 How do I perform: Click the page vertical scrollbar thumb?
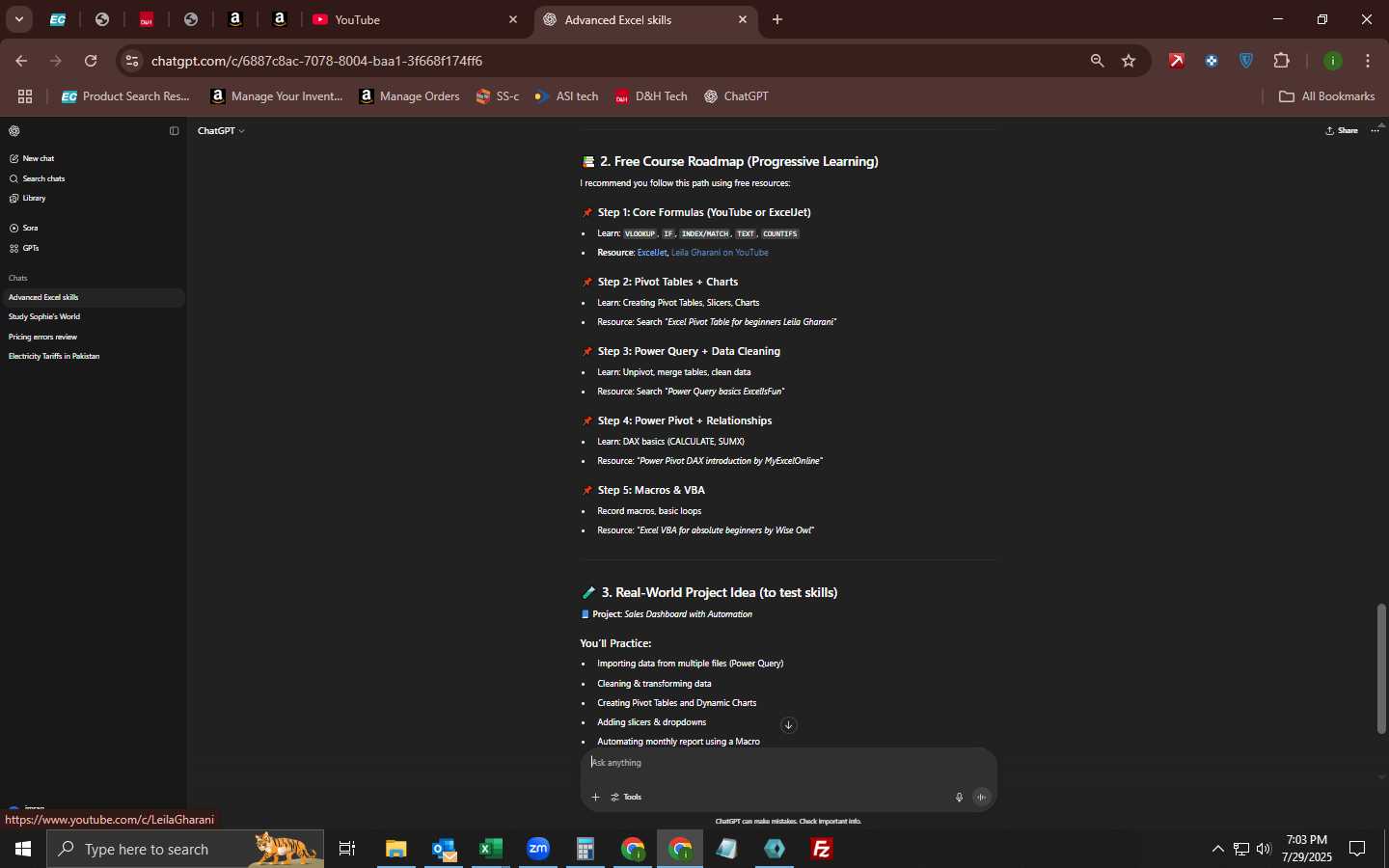pyautogui.click(x=1382, y=669)
